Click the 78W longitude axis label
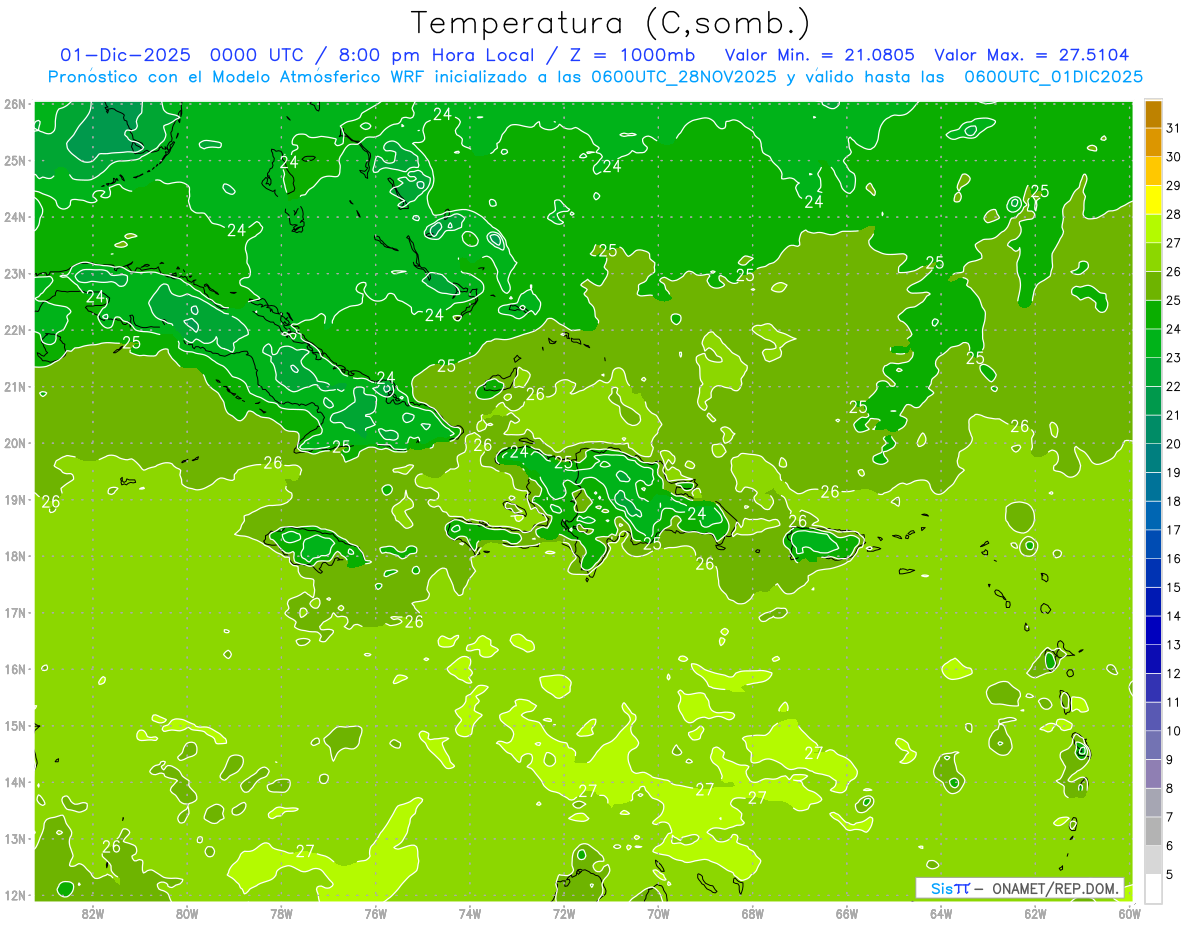 coord(281,913)
